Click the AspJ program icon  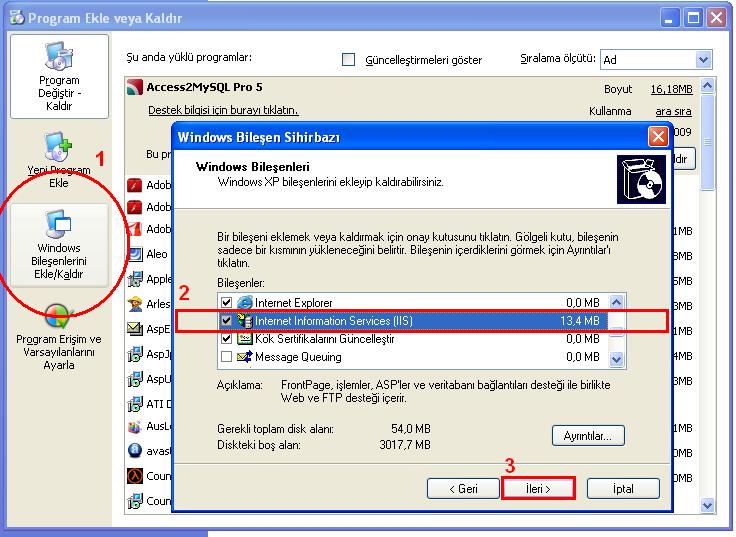[135, 353]
